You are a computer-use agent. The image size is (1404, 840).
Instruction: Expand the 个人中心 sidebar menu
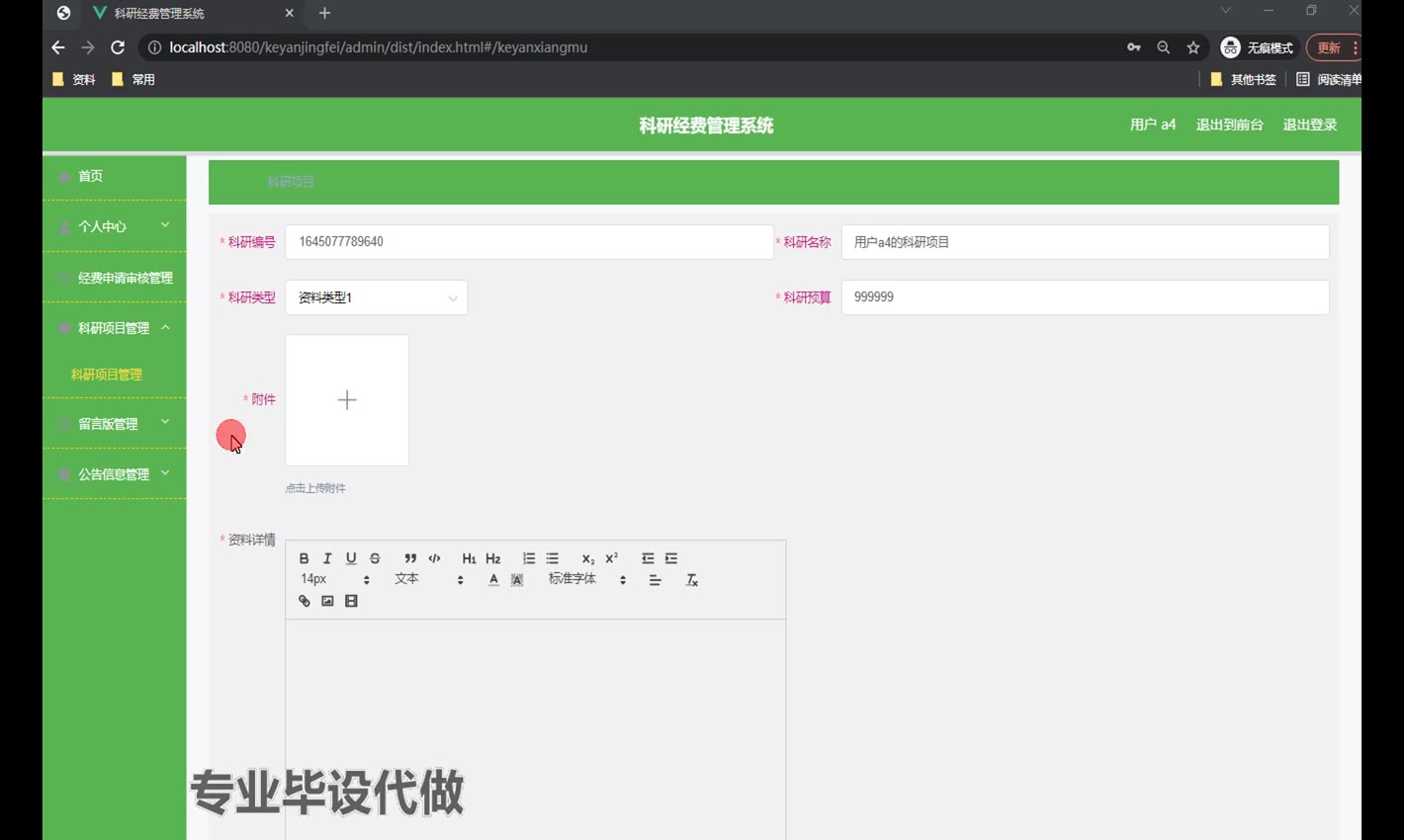pos(114,226)
